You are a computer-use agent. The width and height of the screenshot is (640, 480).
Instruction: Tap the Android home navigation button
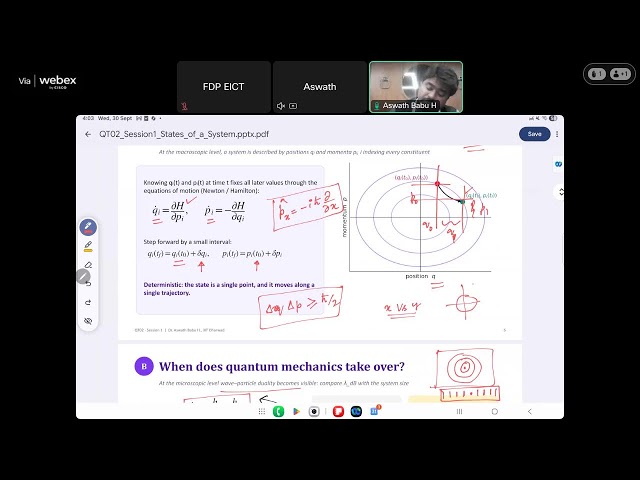pyautogui.click(x=495, y=411)
